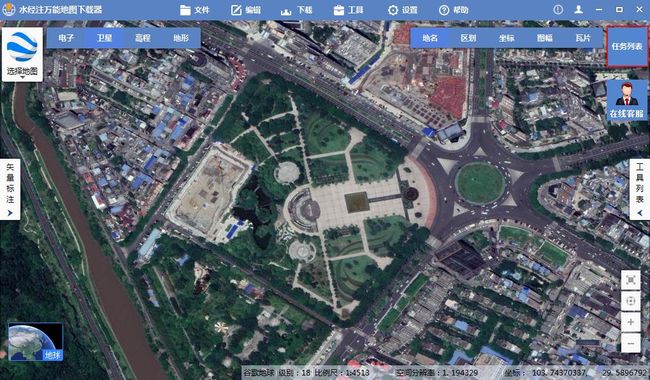The height and width of the screenshot is (380, 650).
Task: Expand the 工具列表 side panel
Action: click(x=640, y=189)
